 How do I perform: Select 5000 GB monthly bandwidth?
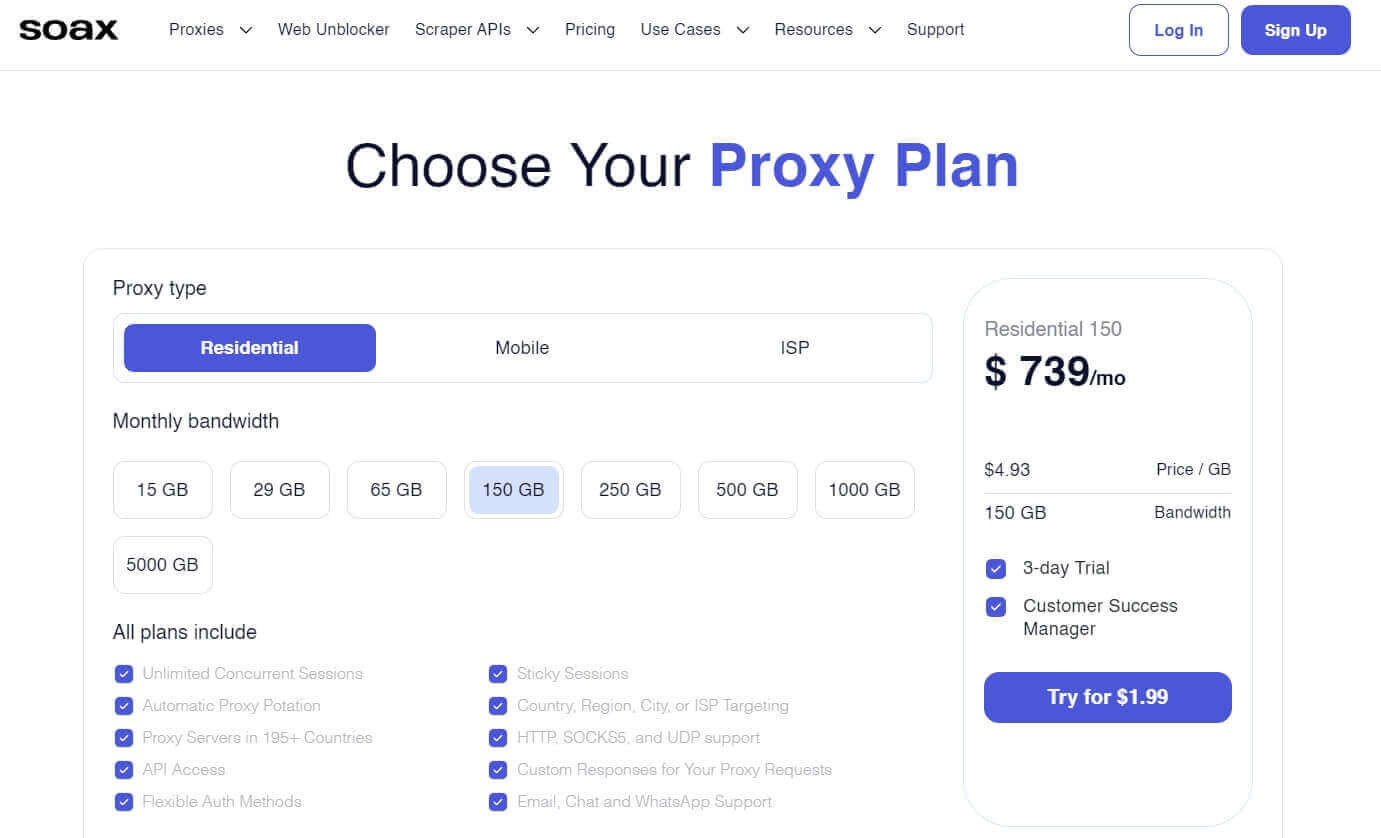click(x=162, y=565)
